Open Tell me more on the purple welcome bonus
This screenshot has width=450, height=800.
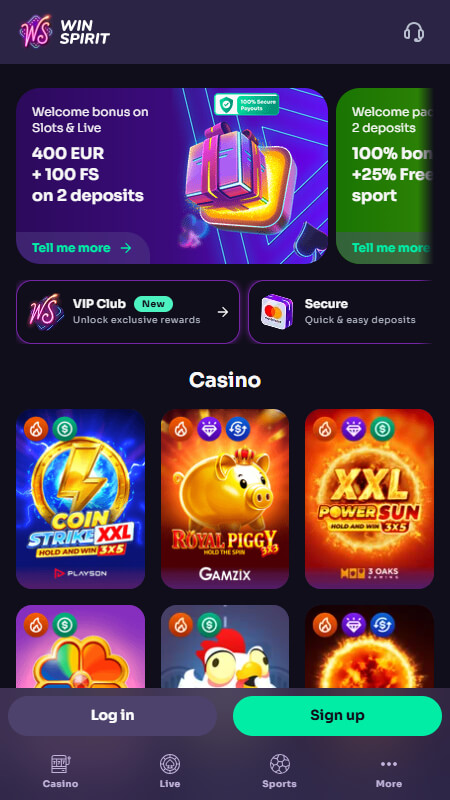[x=82, y=248]
